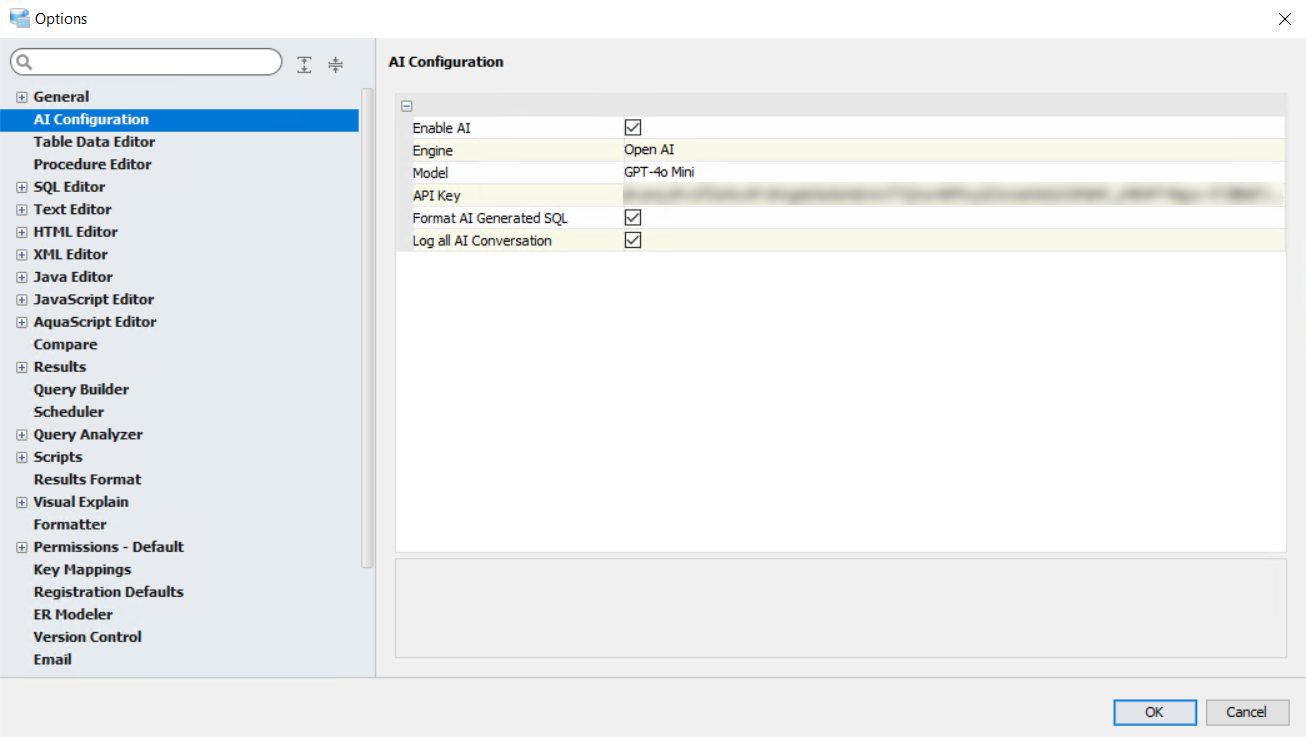Click OK to save options
Image resolution: width=1306 pixels, height=737 pixels.
coord(1155,712)
